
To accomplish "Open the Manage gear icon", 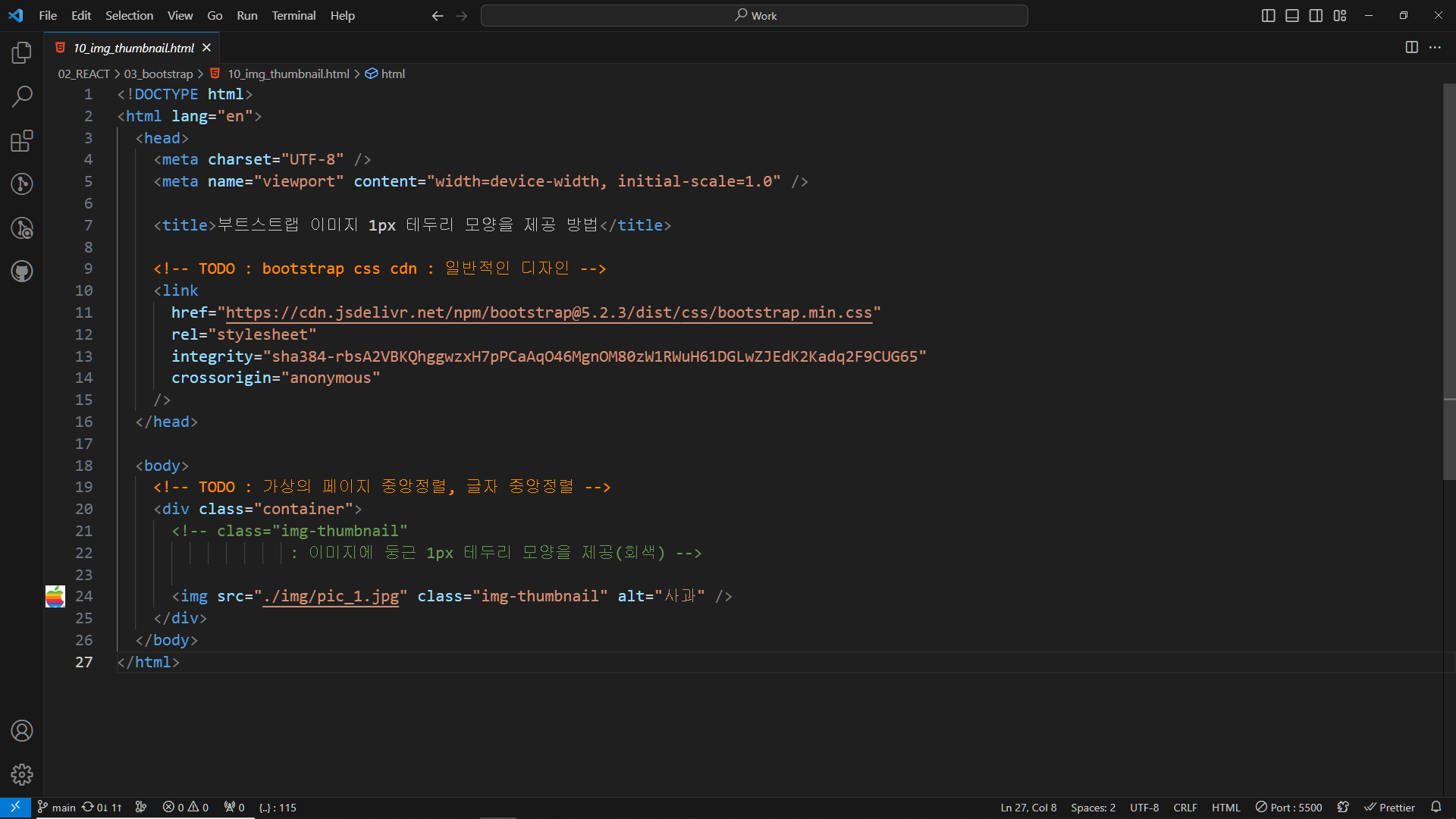I will (22, 774).
